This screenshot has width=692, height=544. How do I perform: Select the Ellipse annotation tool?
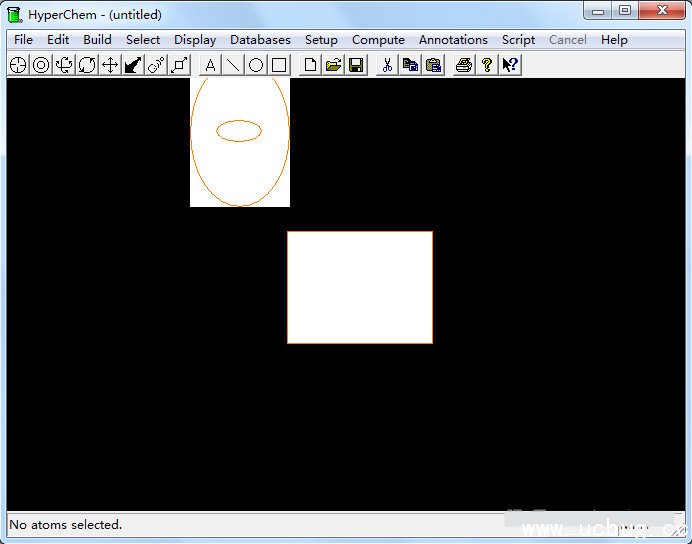pos(256,65)
